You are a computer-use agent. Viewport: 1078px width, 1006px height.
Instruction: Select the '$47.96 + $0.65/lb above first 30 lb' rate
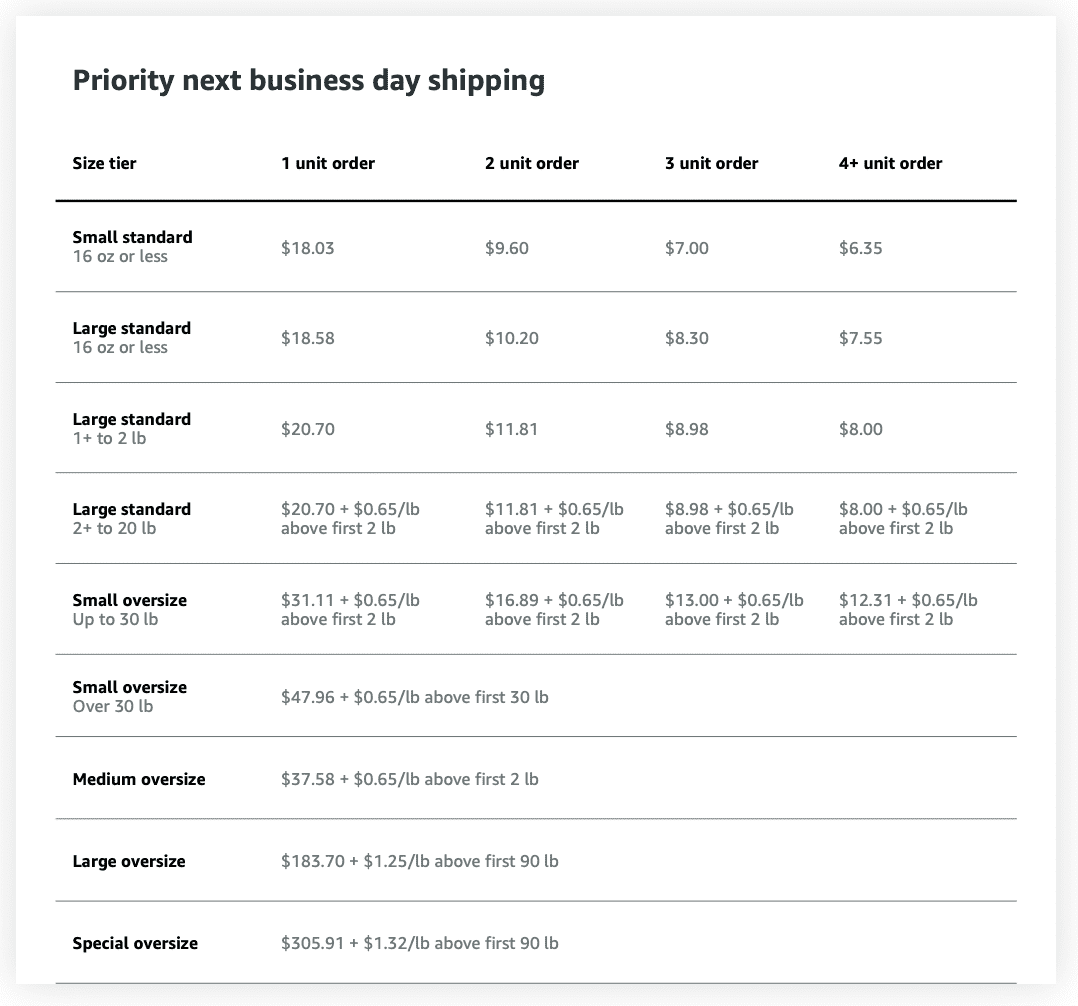point(414,697)
